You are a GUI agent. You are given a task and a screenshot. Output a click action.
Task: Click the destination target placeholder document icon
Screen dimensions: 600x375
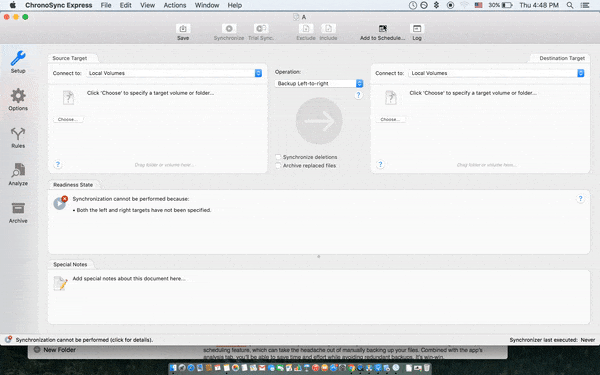[391, 98]
